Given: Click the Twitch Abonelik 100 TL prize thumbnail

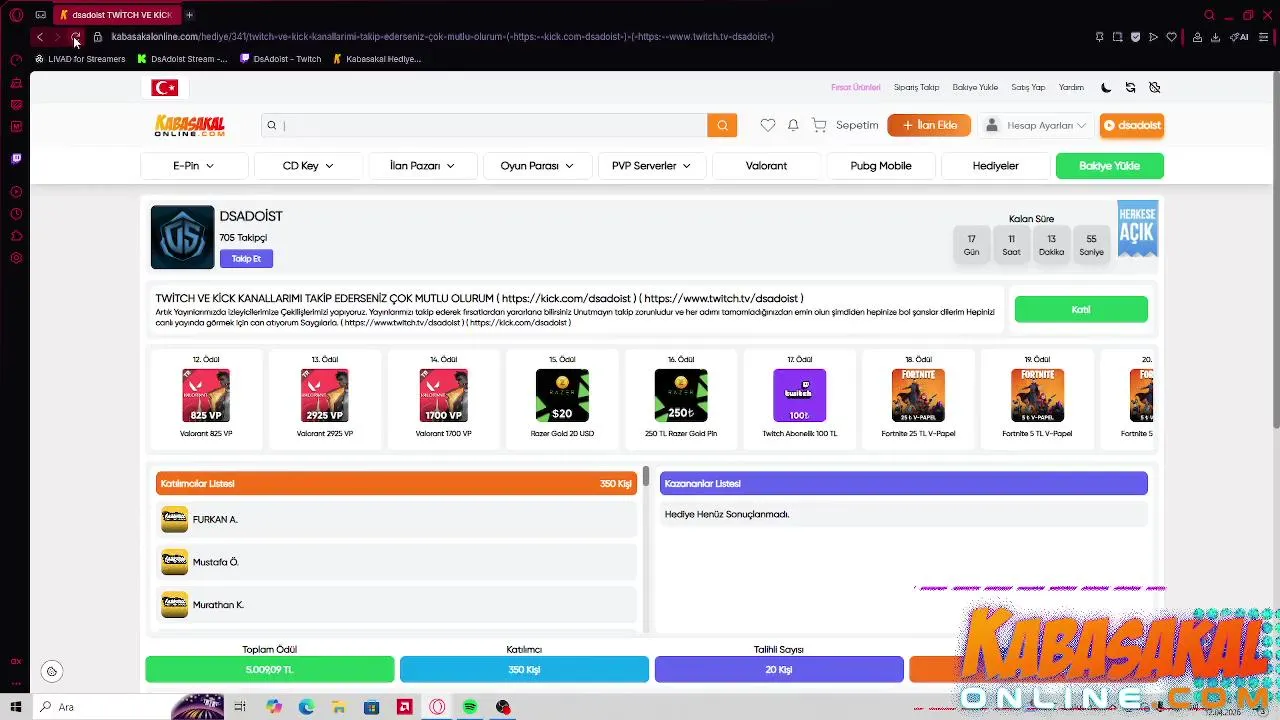Looking at the screenshot, I should (x=799, y=396).
